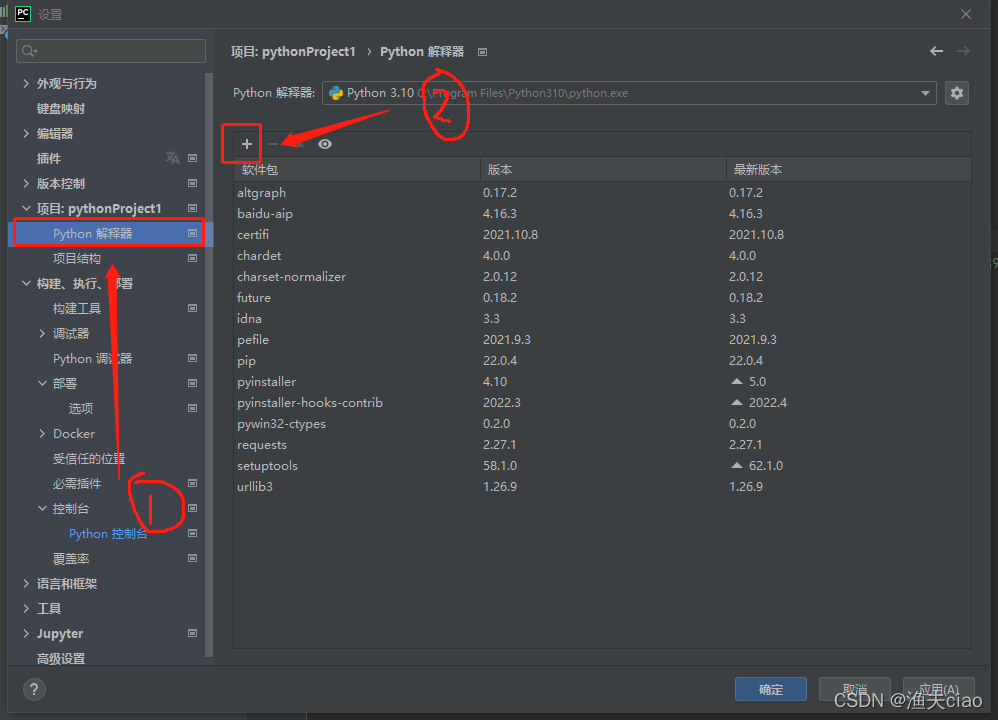Click the settings tree vertical scrollbar
The height and width of the screenshot is (720, 998).
209,364
